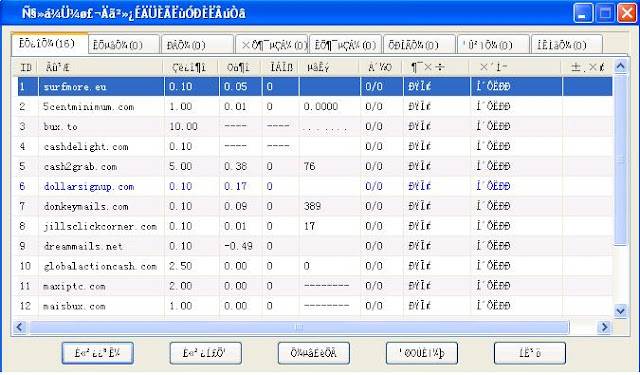Click the 0.0000 value in the 5centminimum.com row
This screenshot has height=375, width=640.
tap(321, 107)
